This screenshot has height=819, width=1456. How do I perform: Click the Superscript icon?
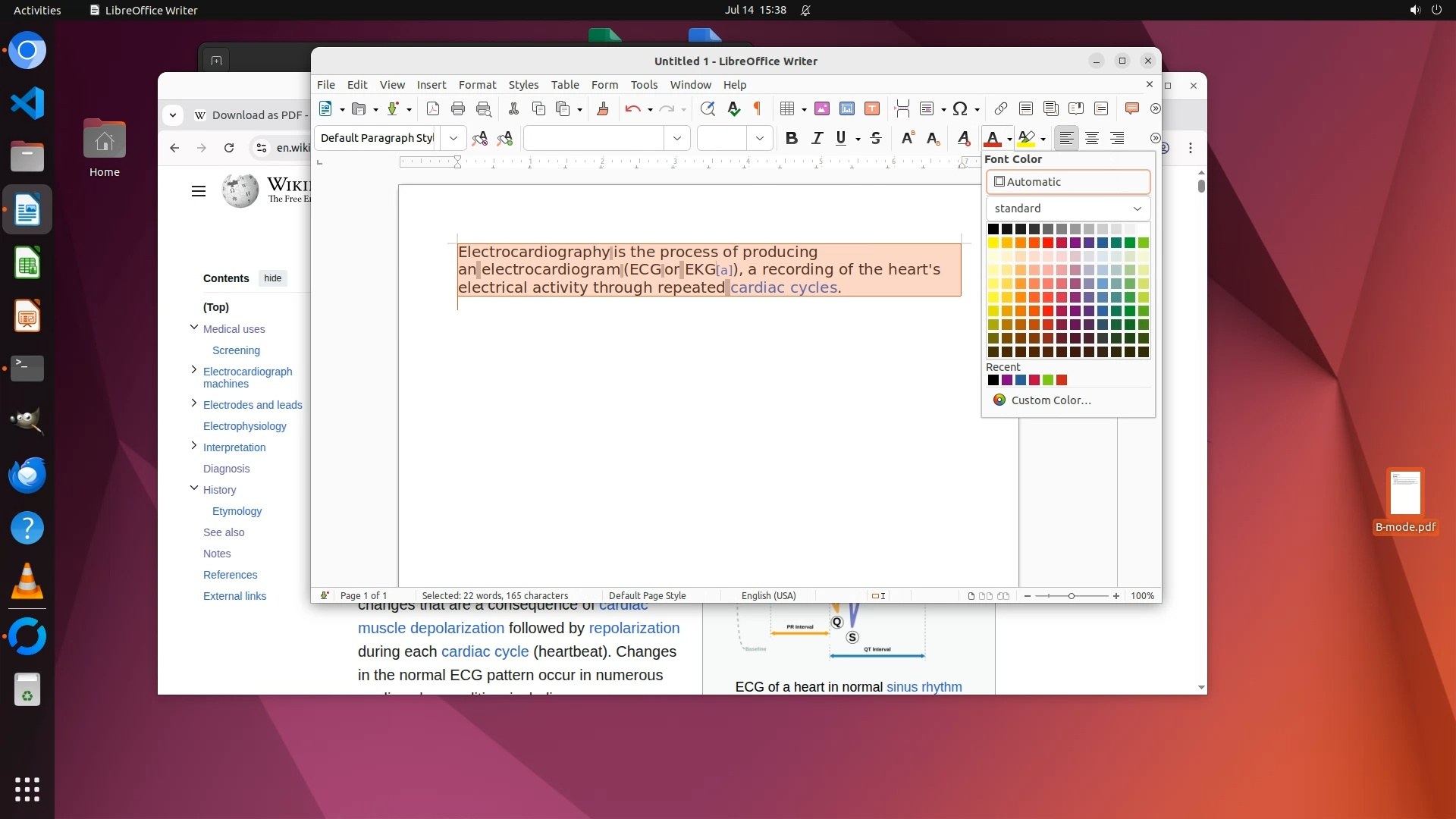(x=908, y=138)
